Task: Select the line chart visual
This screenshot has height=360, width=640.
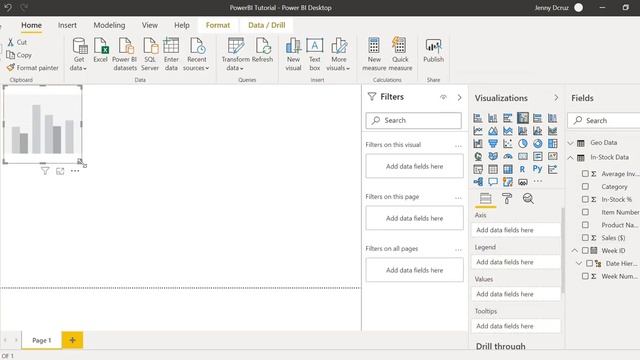Action: click(x=478, y=131)
